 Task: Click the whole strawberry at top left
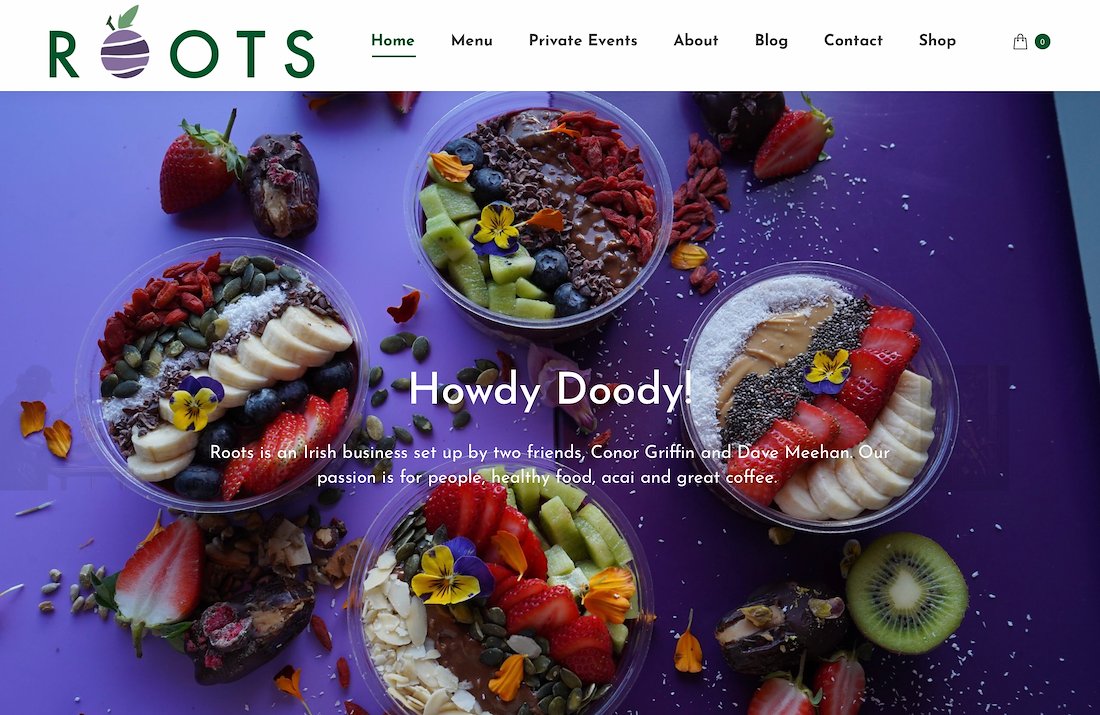200,165
